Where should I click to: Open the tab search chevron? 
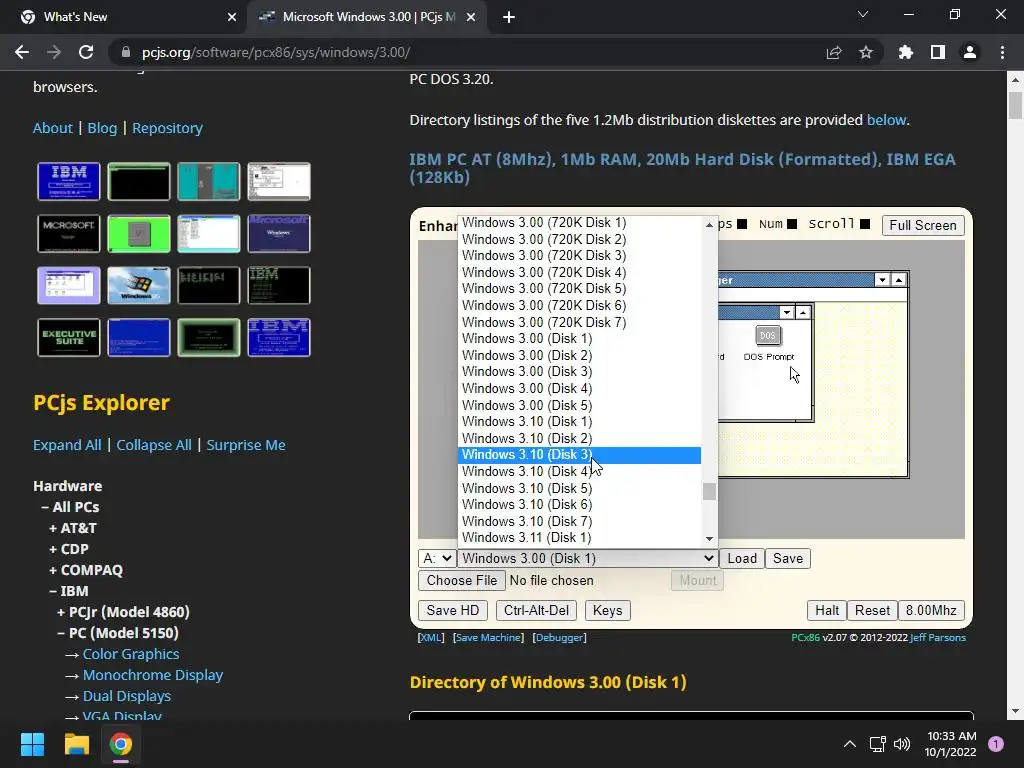863,14
